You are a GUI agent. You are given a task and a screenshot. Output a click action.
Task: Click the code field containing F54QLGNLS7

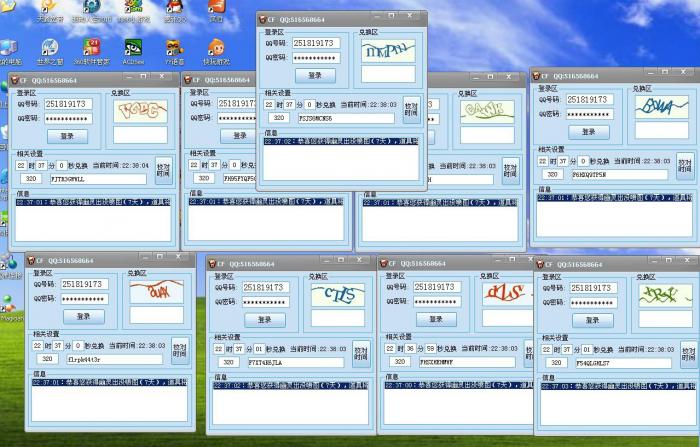click(x=623, y=363)
